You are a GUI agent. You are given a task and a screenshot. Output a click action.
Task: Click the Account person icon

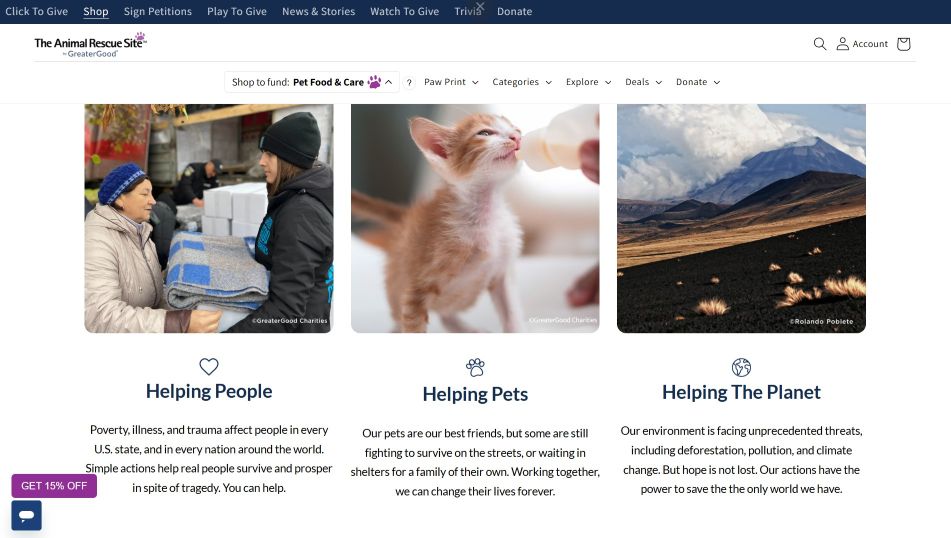click(x=842, y=44)
